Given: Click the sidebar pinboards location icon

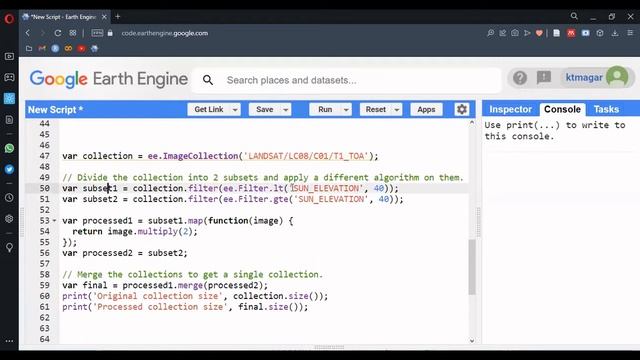Looking at the screenshot, I should point(9,247).
